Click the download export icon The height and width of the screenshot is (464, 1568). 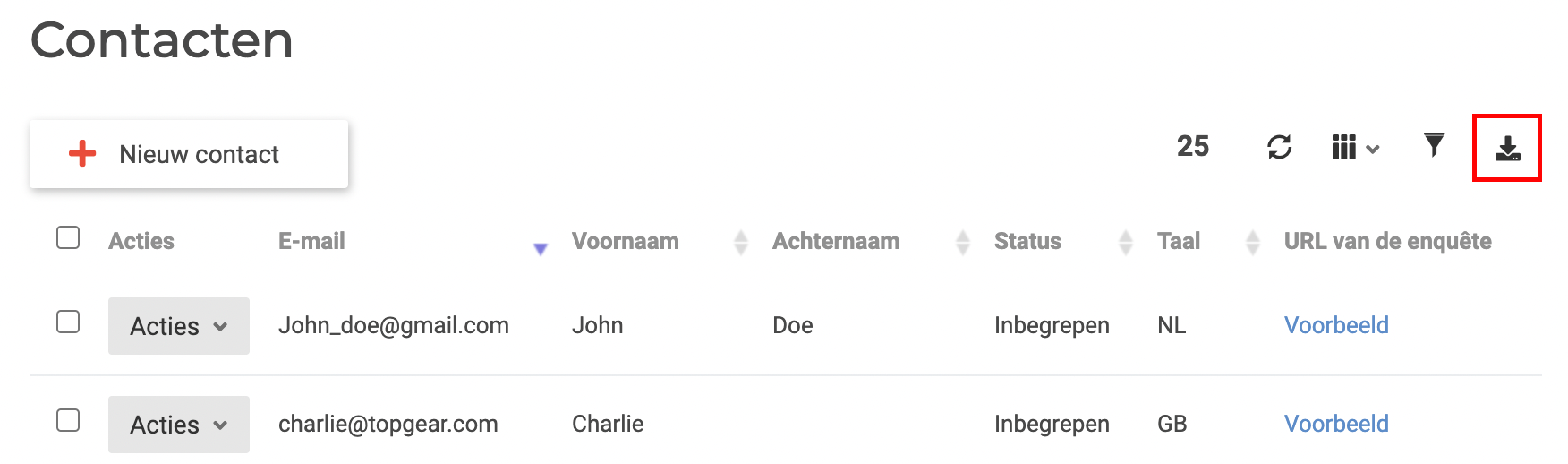pyautogui.click(x=1507, y=148)
